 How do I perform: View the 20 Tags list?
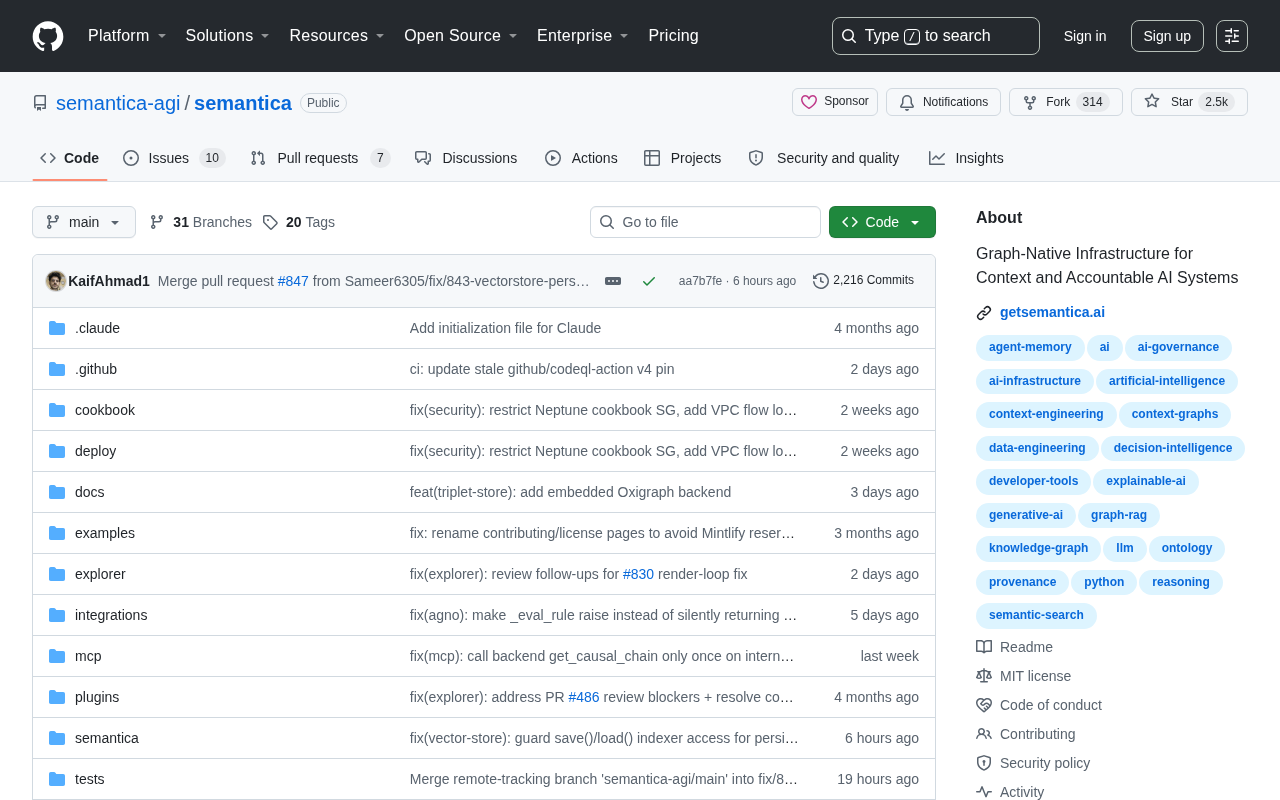click(x=299, y=222)
